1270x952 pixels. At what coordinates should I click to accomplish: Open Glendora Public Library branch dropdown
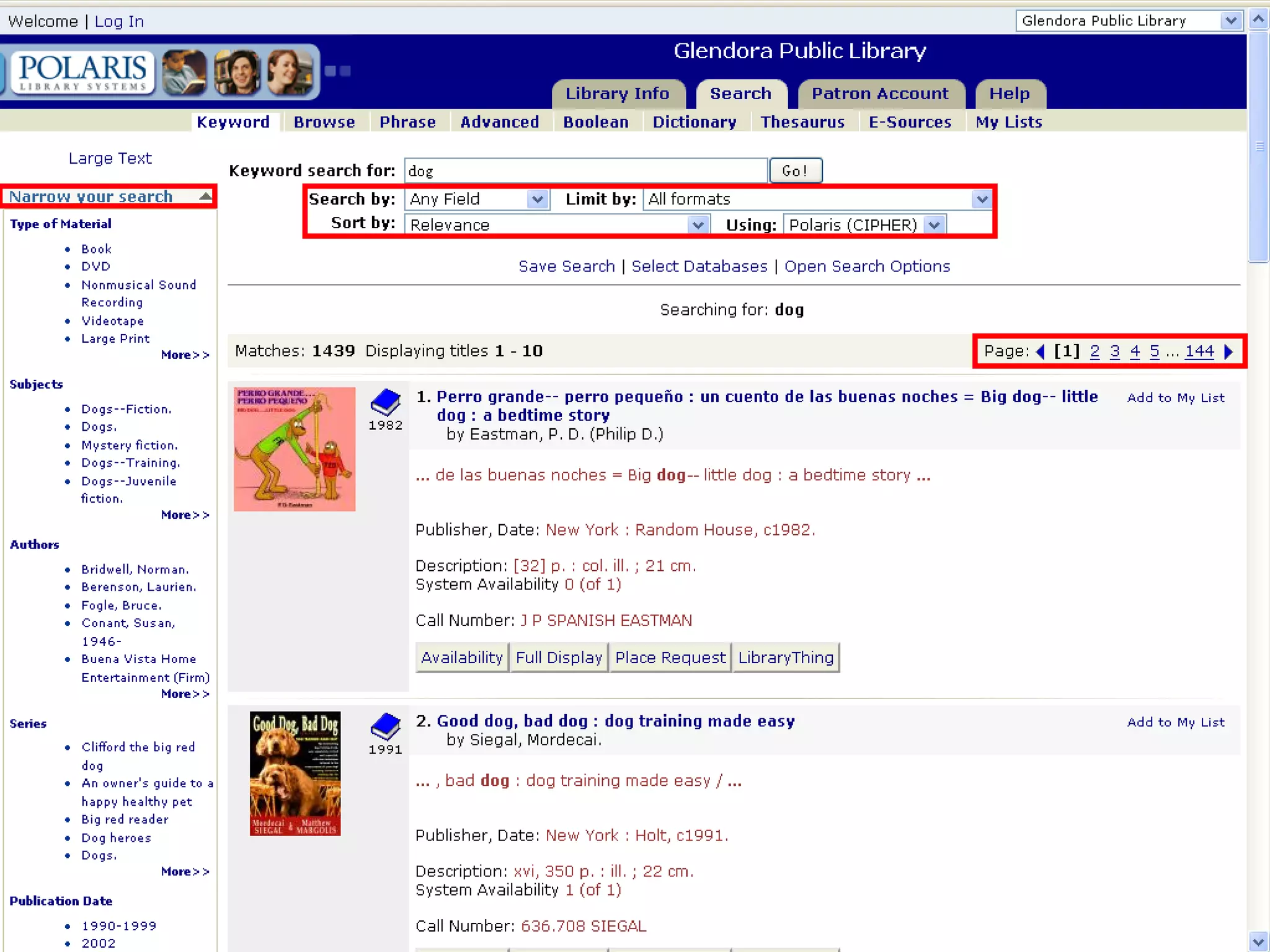click(x=1231, y=21)
